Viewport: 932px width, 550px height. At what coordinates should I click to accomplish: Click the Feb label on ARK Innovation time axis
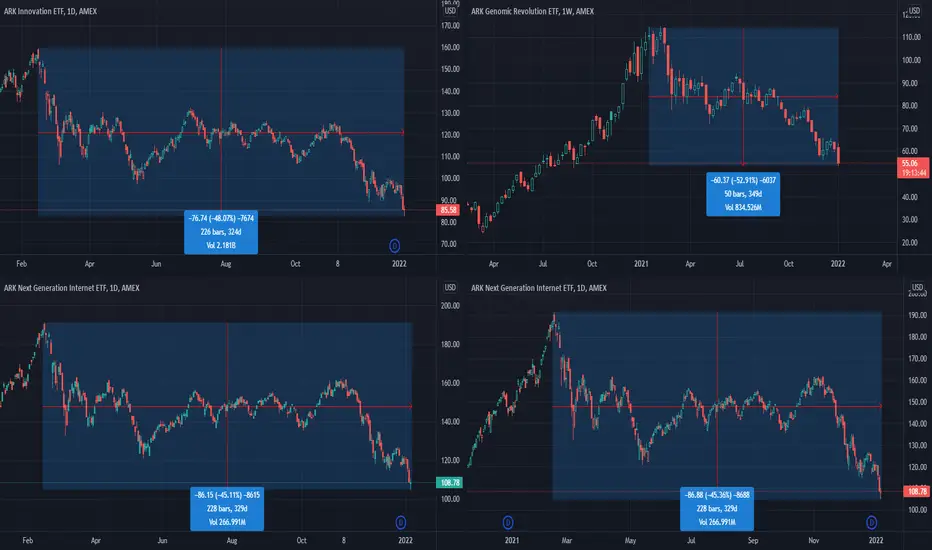[21, 263]
